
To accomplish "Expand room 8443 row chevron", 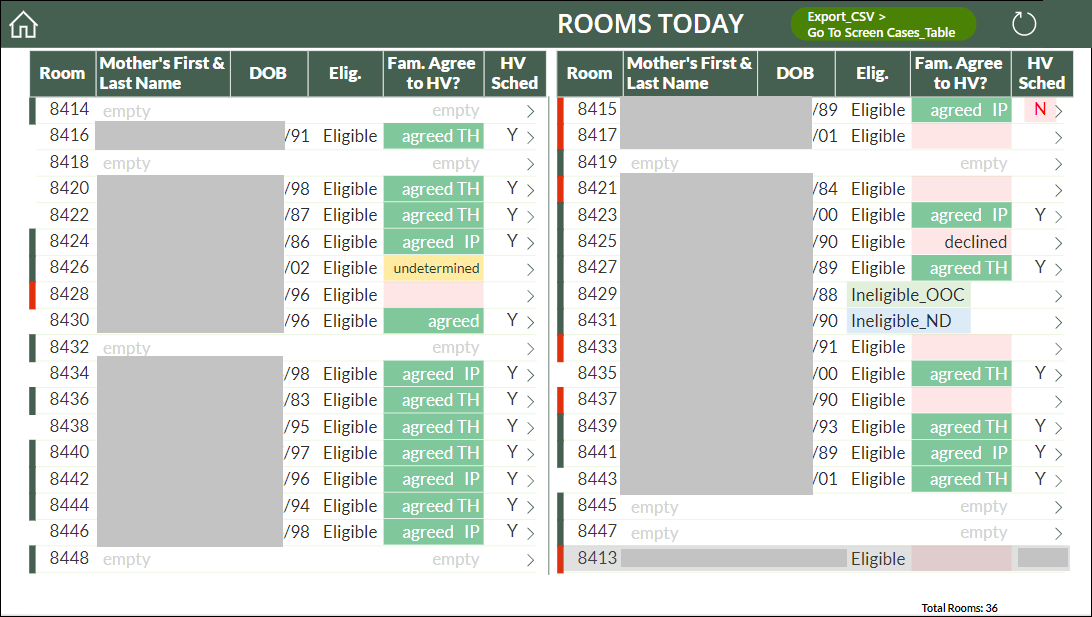I will pos(1059,481).
